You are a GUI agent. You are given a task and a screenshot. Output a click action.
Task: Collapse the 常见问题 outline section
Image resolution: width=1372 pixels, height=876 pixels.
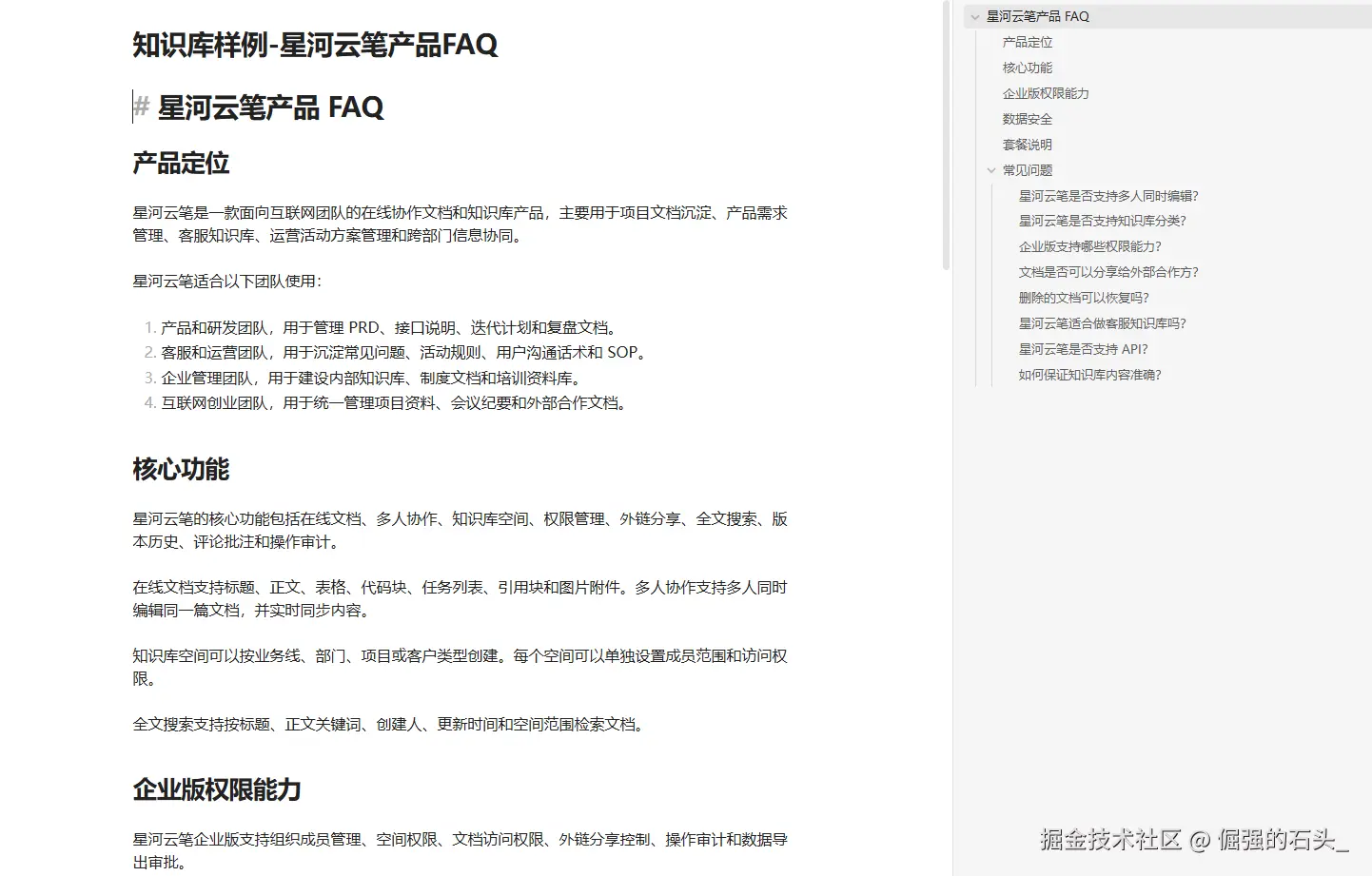click(991, 171)
